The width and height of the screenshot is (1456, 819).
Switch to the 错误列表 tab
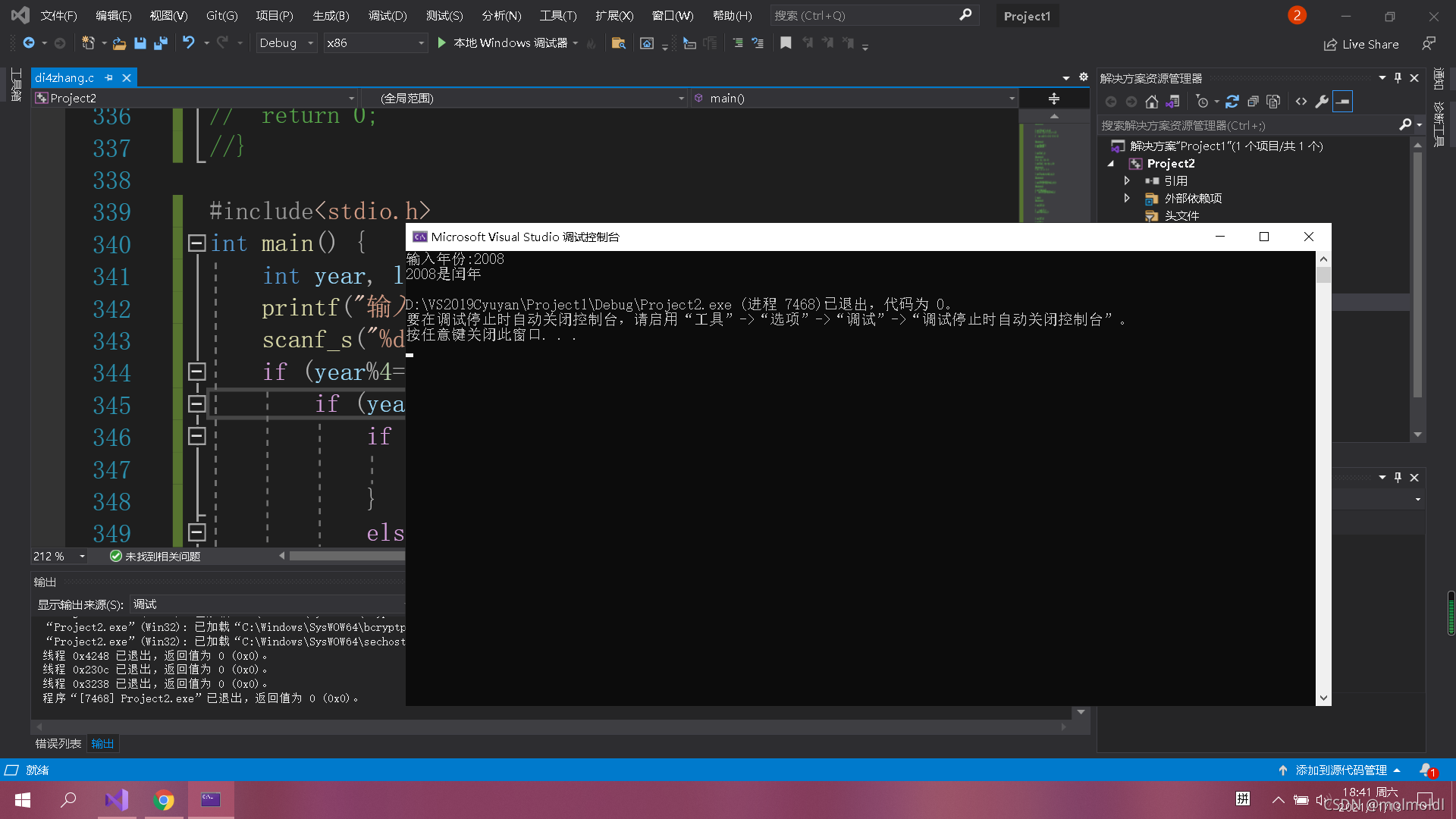(58, 743)
